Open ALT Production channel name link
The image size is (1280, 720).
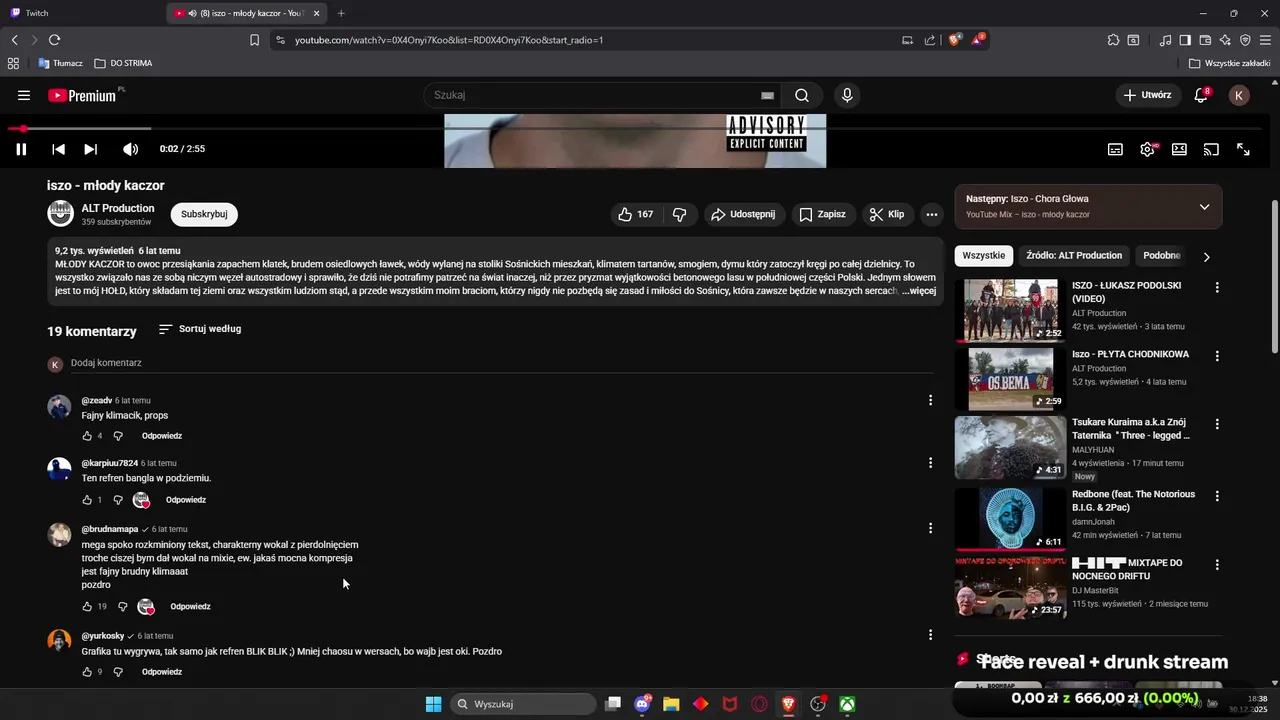click(118, 208)
